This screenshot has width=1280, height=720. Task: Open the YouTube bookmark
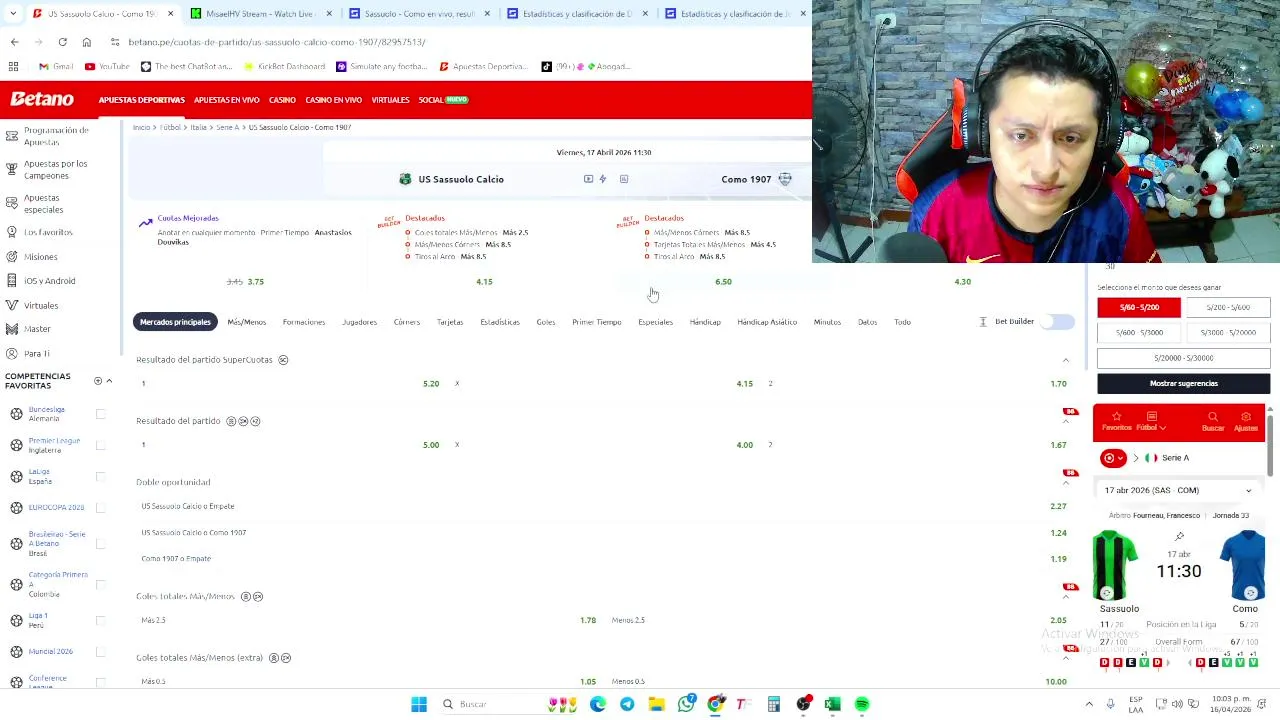coord(107,66)
